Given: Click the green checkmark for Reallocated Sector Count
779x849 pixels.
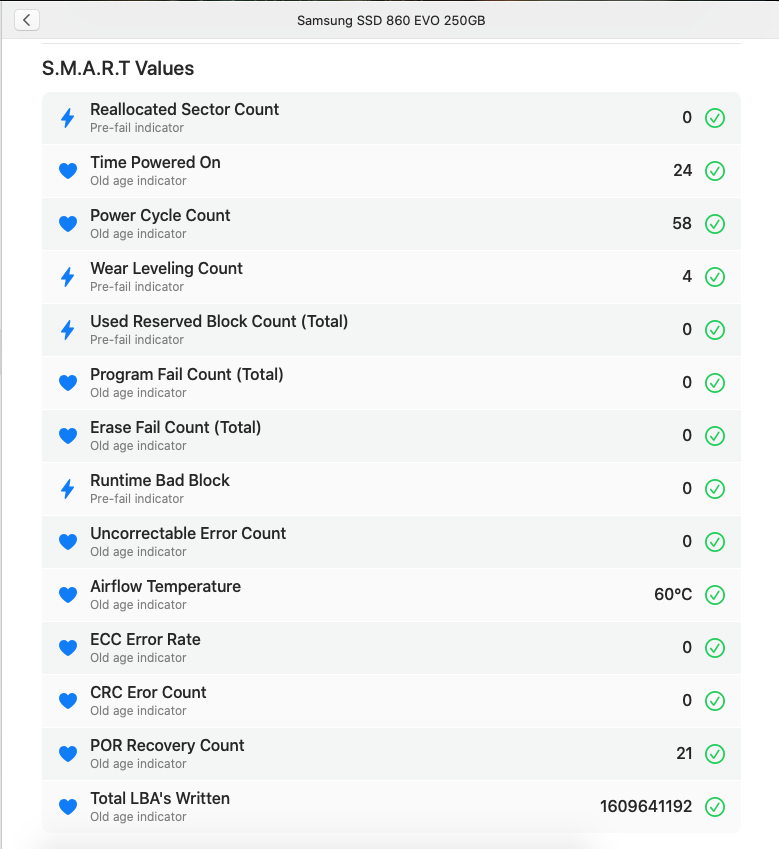Looking at the screenshot, I should coord(715,118).
